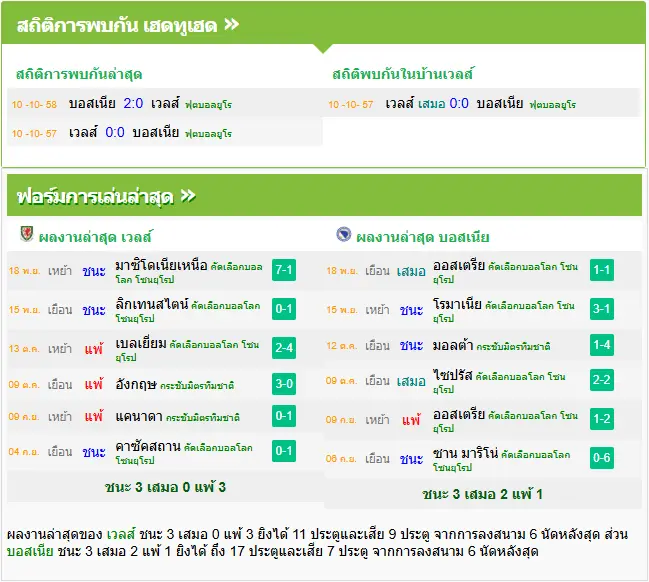Open the ฟอร์มการเล่นล่าสุด header

point(324,195)
